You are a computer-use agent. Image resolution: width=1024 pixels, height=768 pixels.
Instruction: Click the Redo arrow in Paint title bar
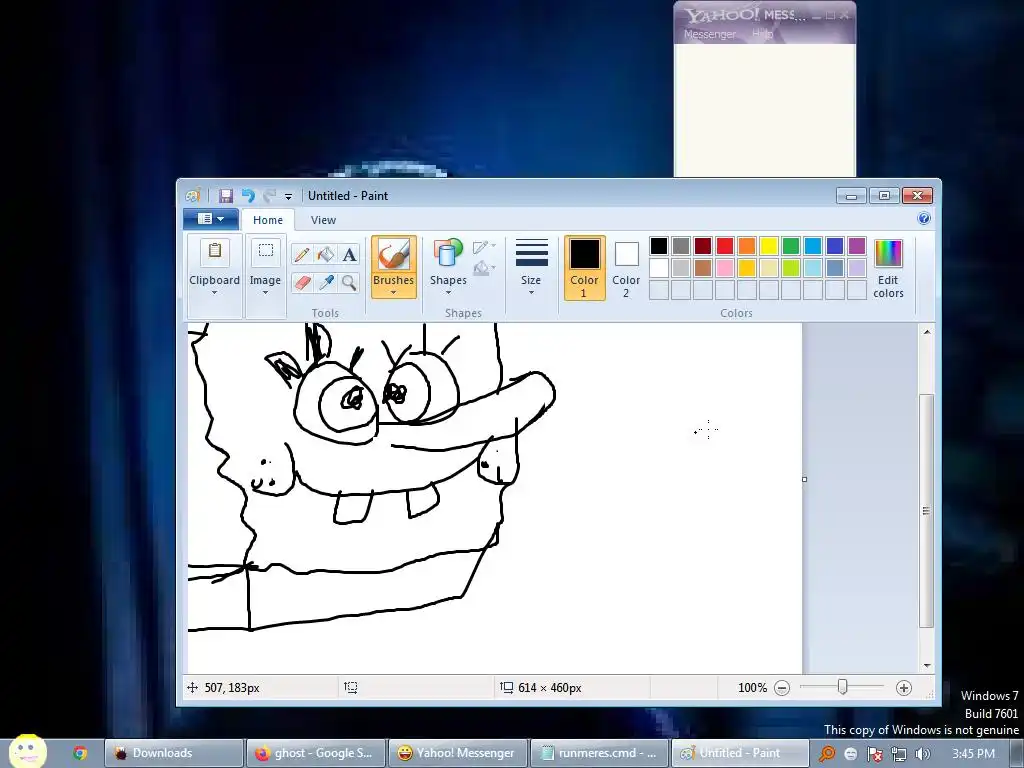269,196
